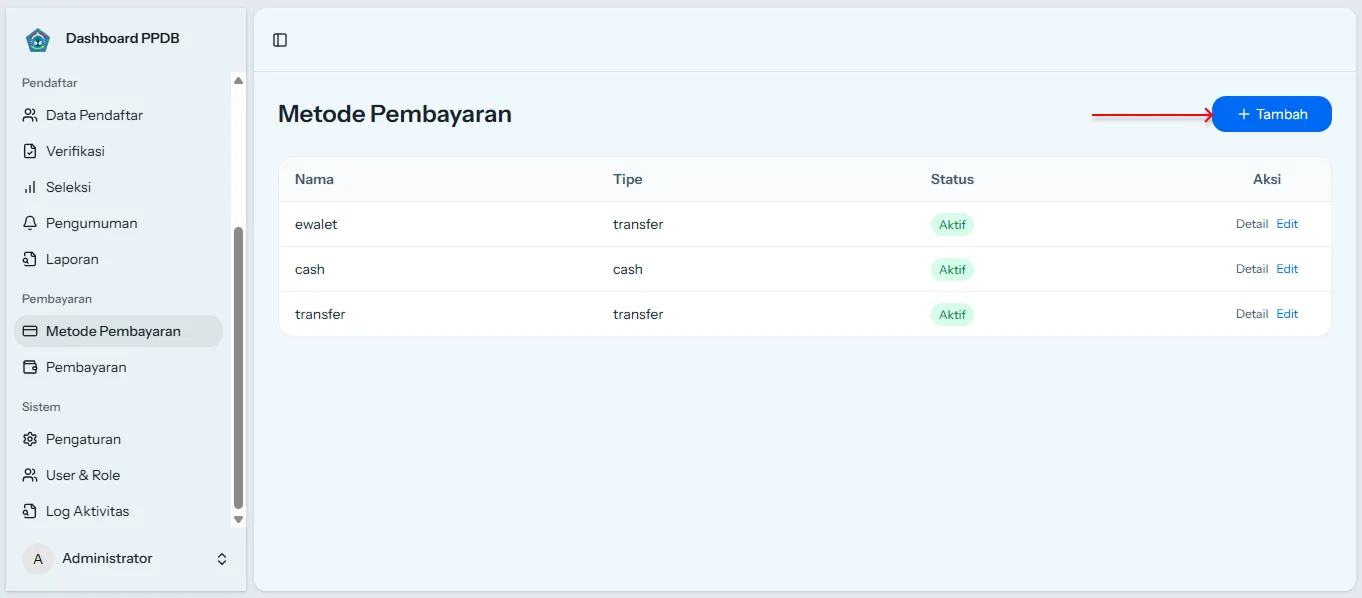Click the Metode Pembayaran card icon
Viewport: 1362px width, 598px height.
[30, 331]
